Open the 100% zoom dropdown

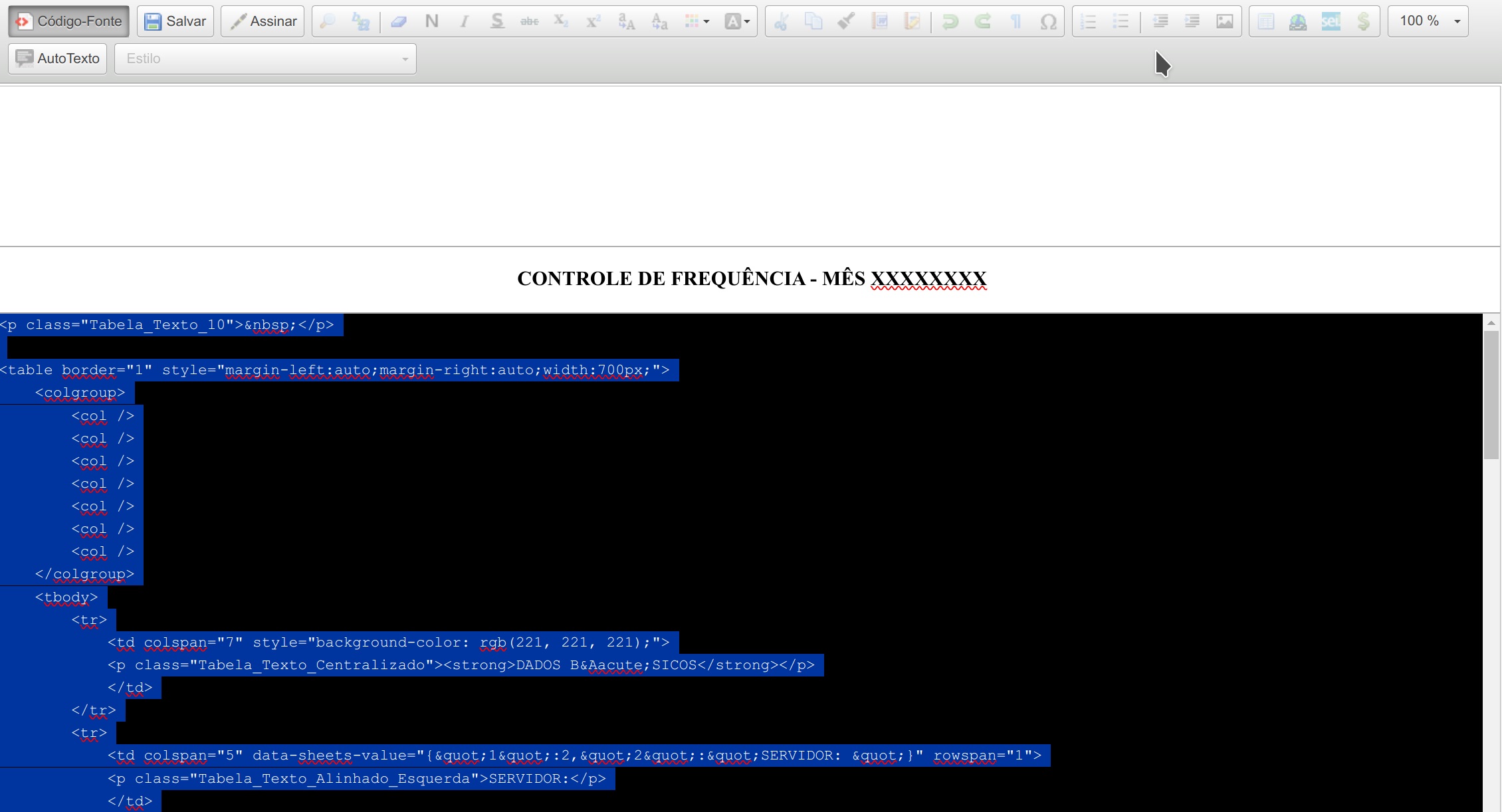(1427, 21)
